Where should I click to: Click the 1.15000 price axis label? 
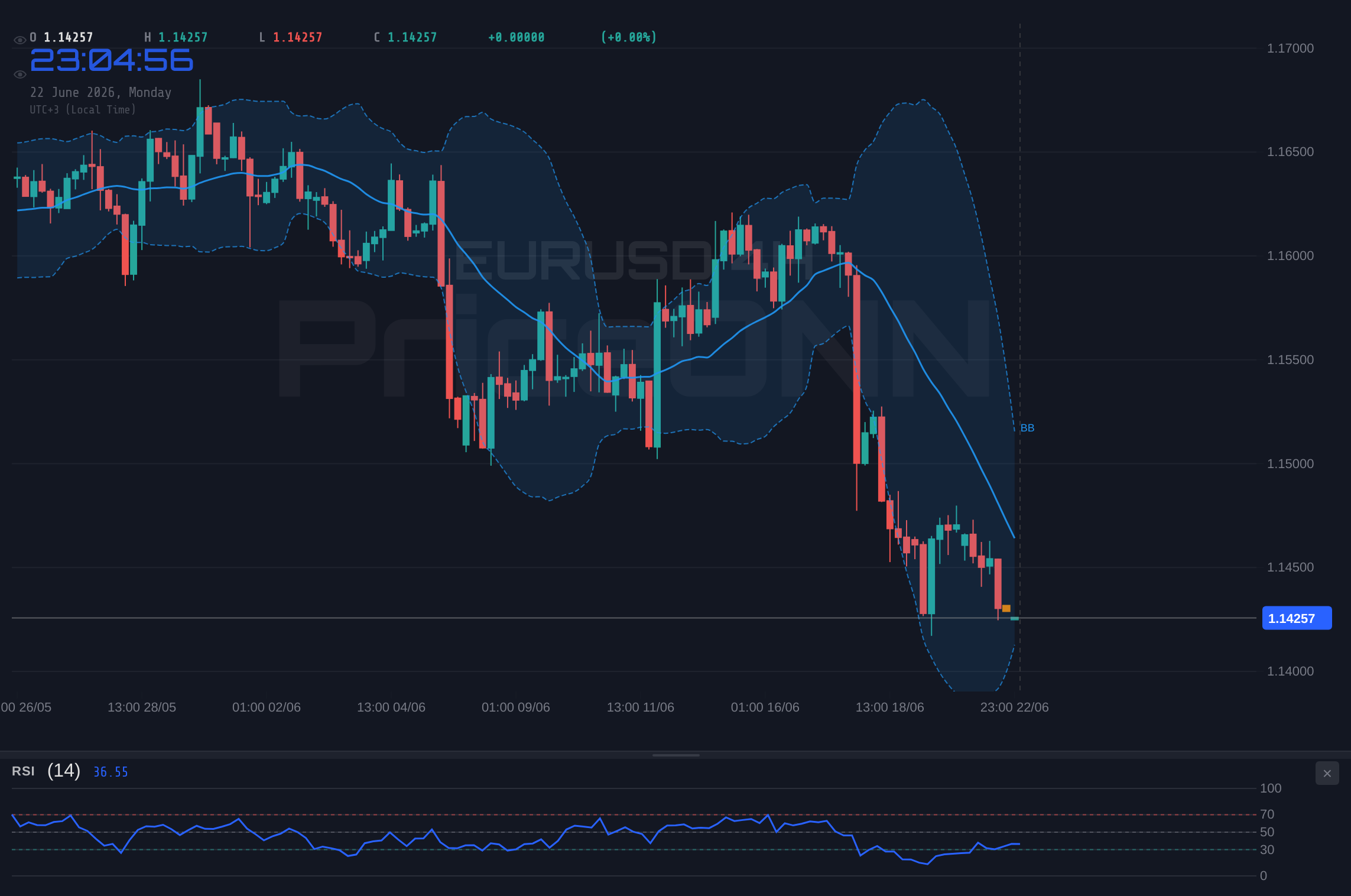point(1290,464)
